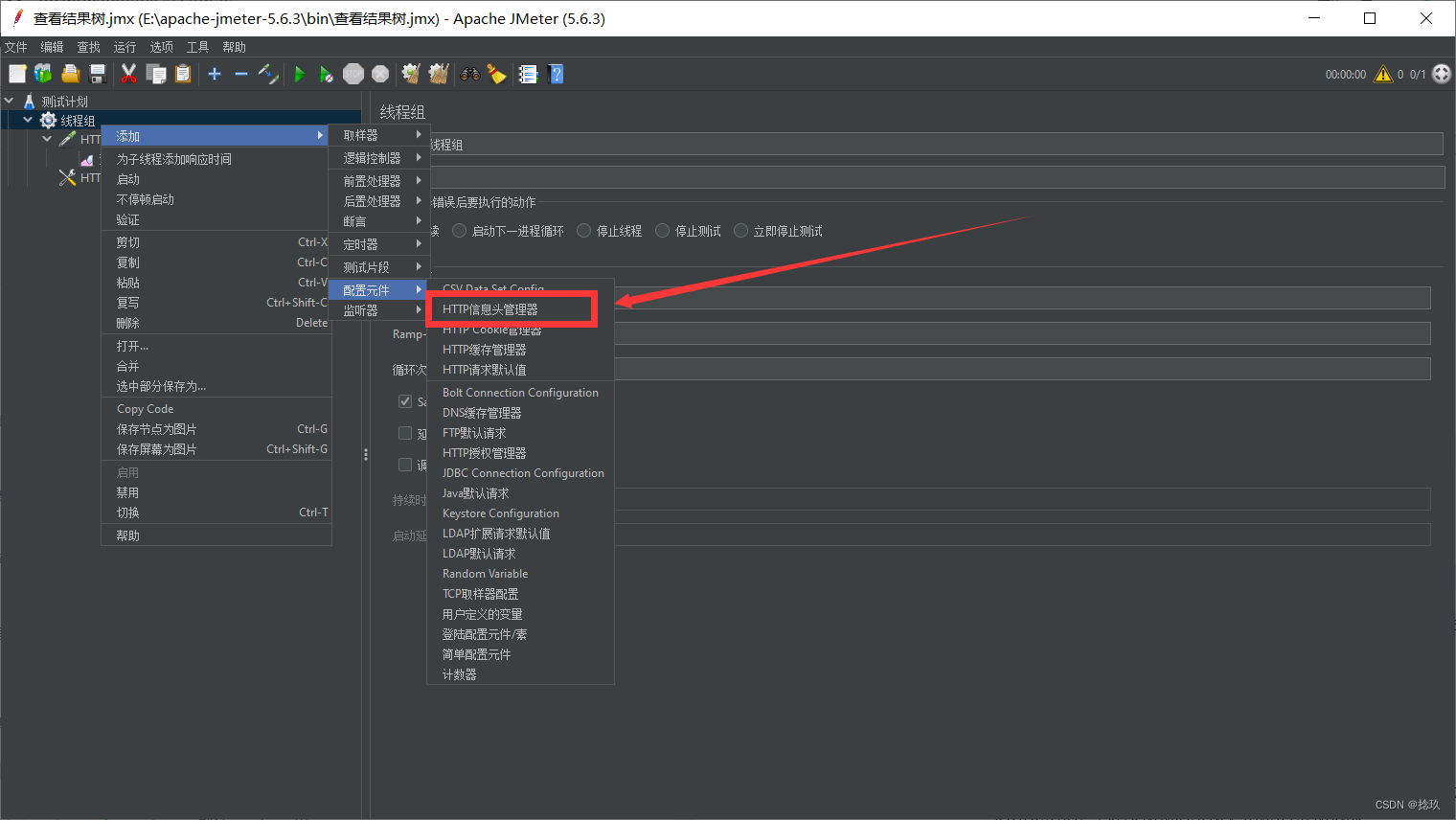
Task: Choose 保存节点为图片 in context menu
Action: 216,429
